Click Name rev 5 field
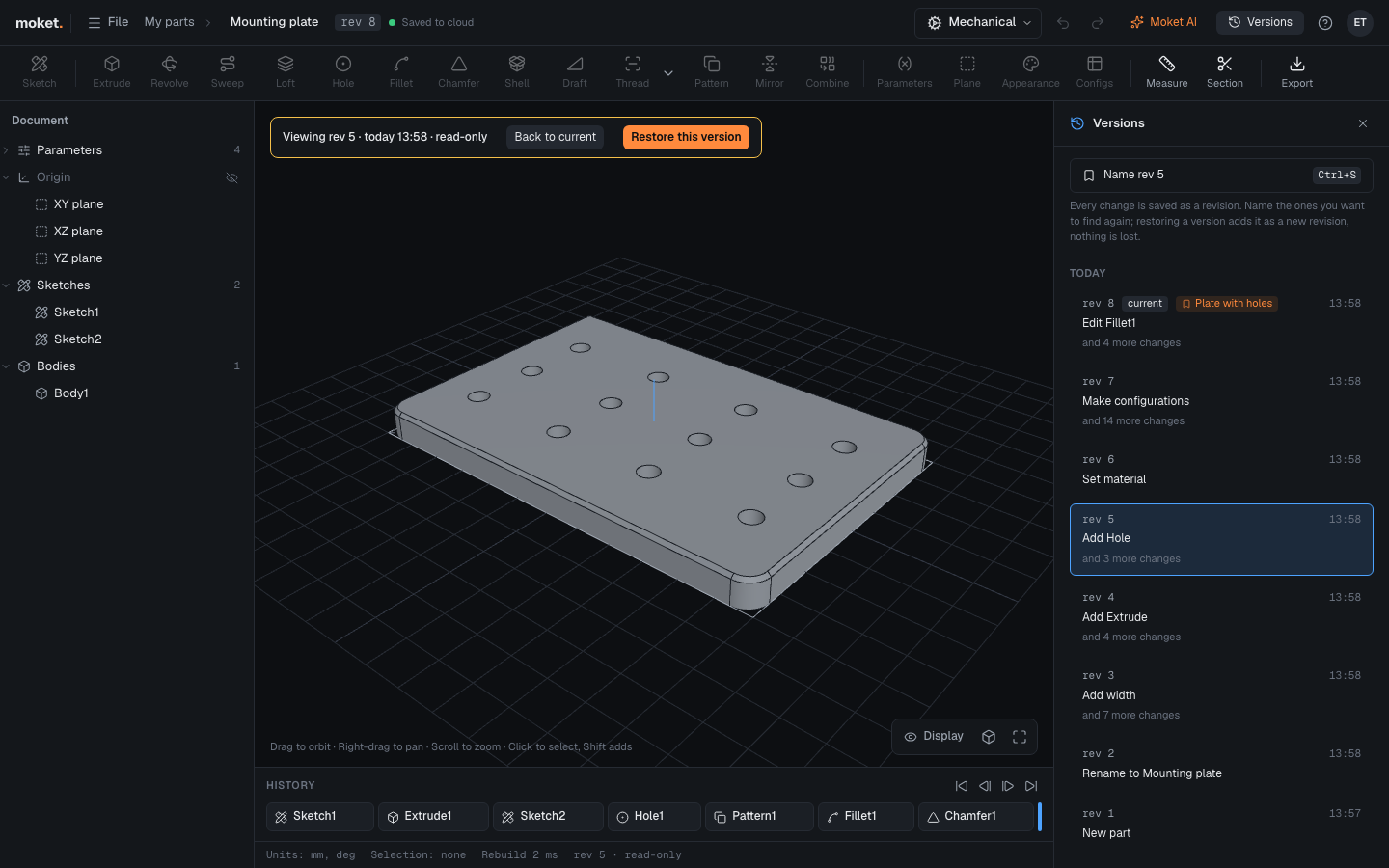 click(1221, 175)
